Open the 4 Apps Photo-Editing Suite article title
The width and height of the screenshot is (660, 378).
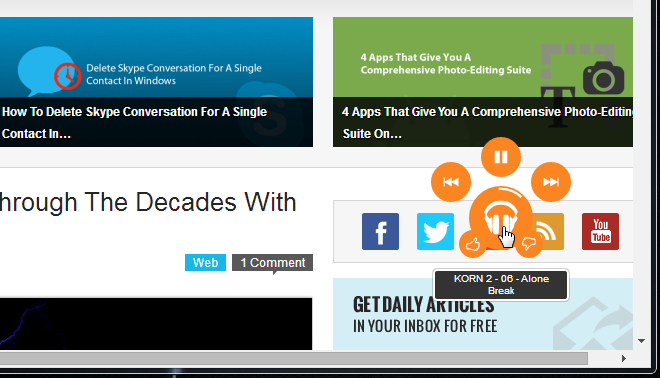[487, 122]
